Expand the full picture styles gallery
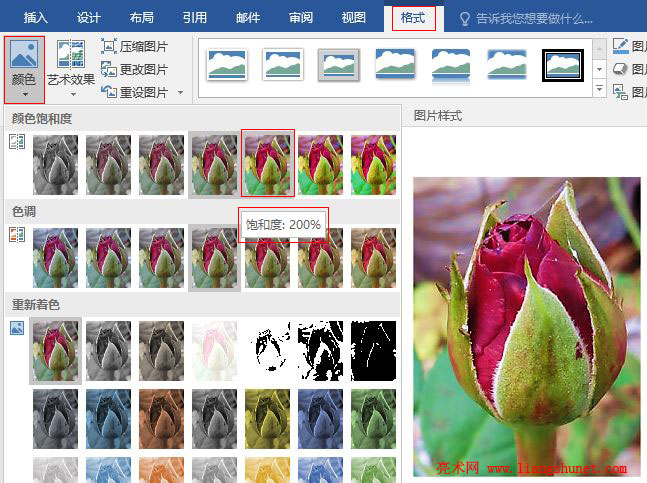Viewport: 647px width, 483px height. (x=600, y=88)
